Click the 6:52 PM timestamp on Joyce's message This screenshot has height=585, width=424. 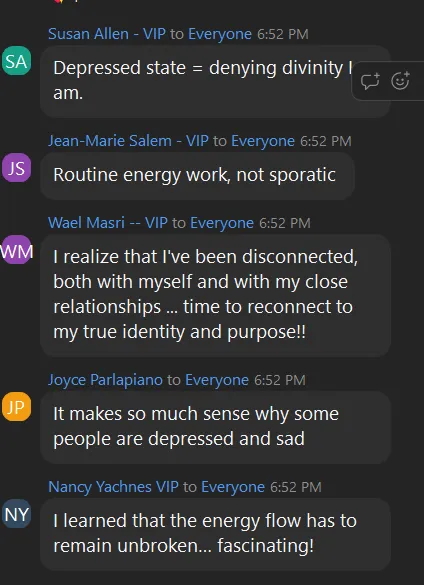(280, 380)
